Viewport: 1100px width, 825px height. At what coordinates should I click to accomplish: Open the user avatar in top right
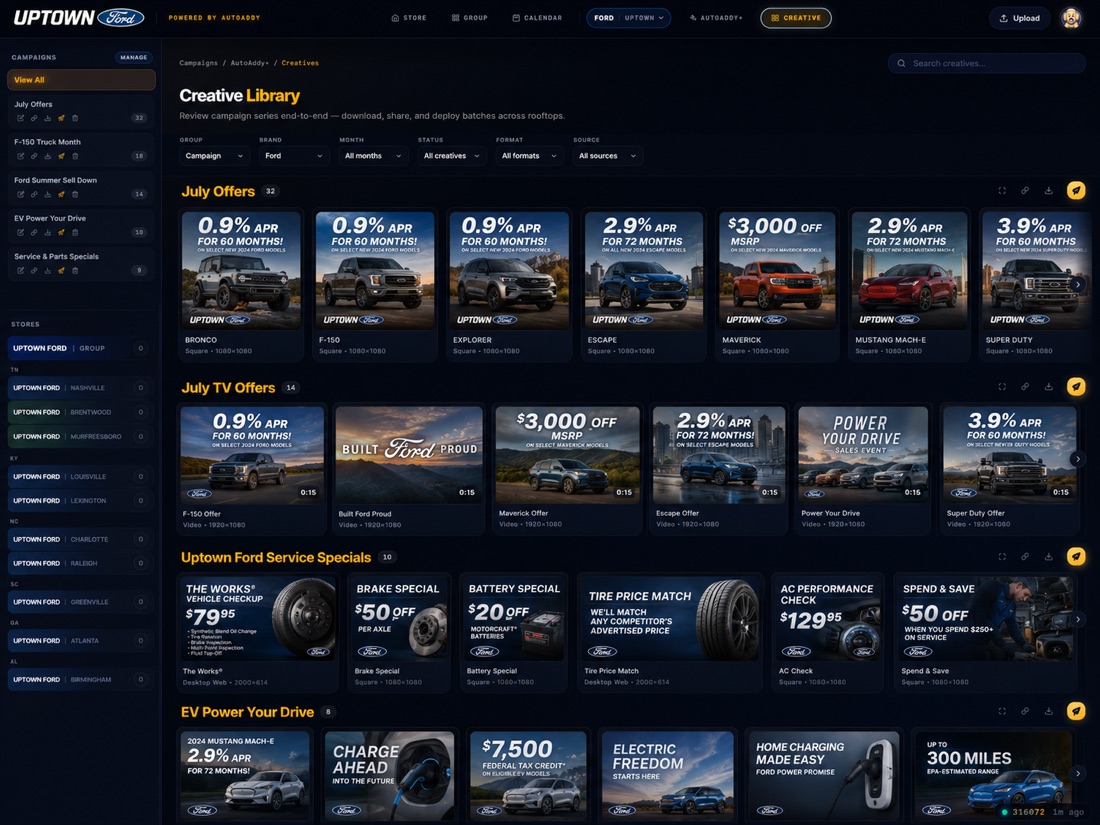(x=1071, y=18)
